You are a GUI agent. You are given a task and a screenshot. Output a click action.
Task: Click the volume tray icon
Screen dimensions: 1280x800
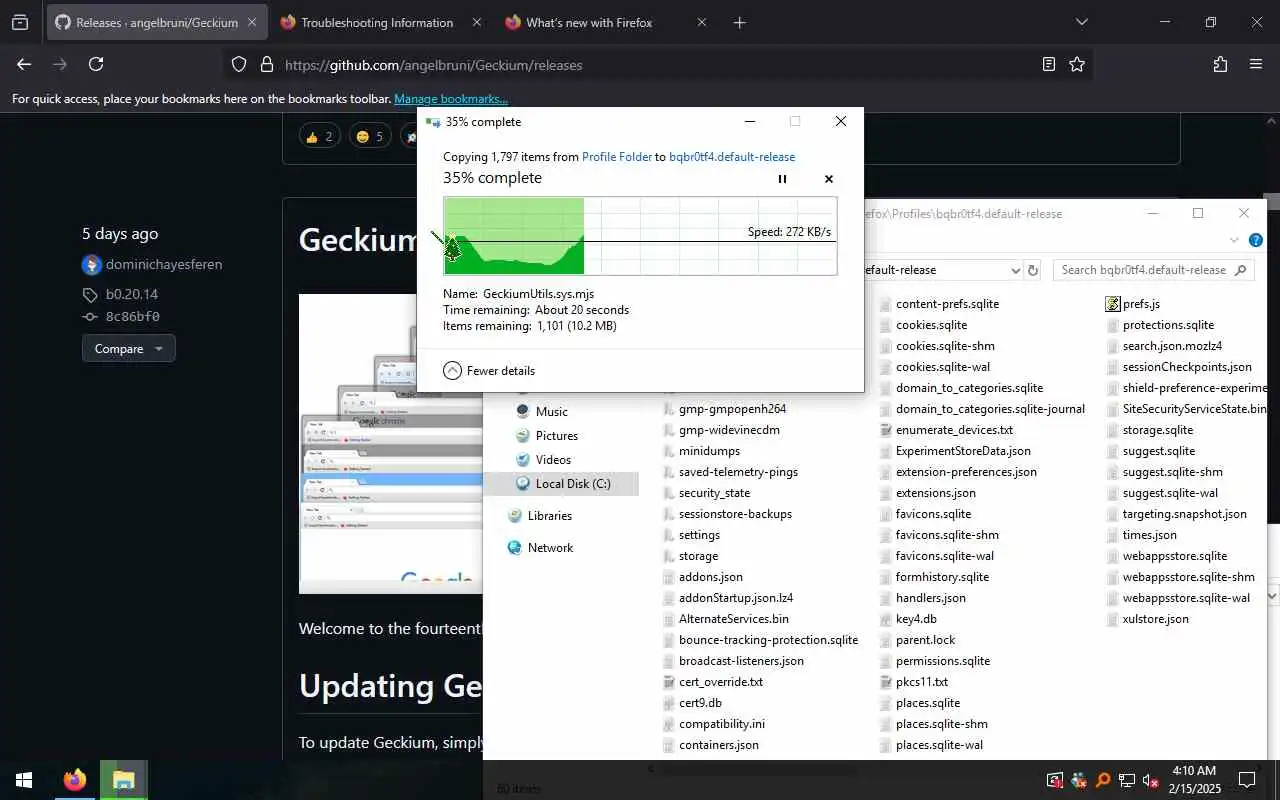[1150, 780]
